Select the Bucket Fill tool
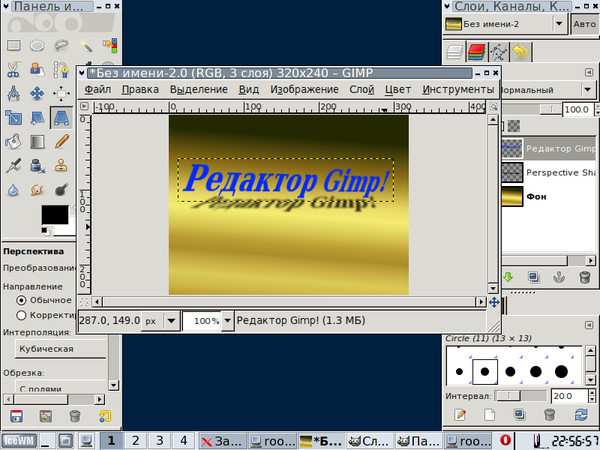This screenshot has height=450, width=600. pyautogui.click(x=14, y=142)
